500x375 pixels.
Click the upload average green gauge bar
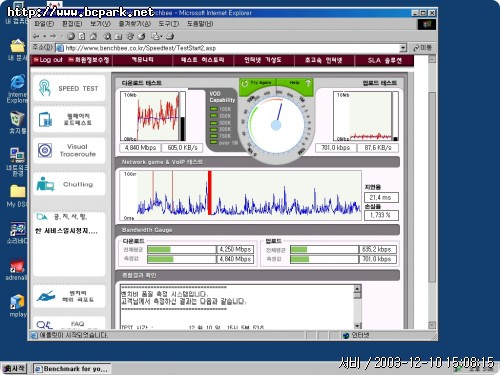[299, 249]
